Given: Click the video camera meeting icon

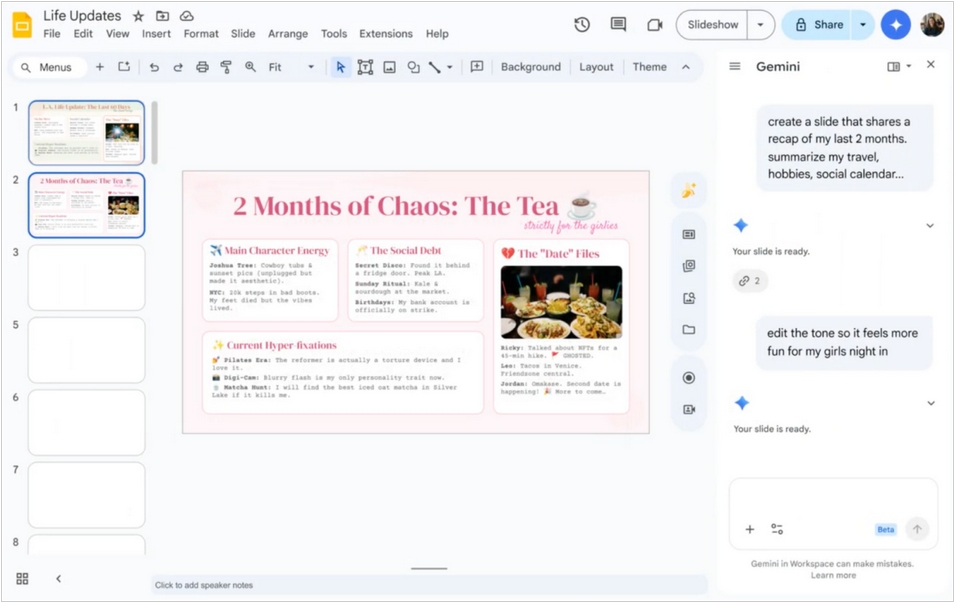Looking at the screenshot, I should (x=655, y=25).
